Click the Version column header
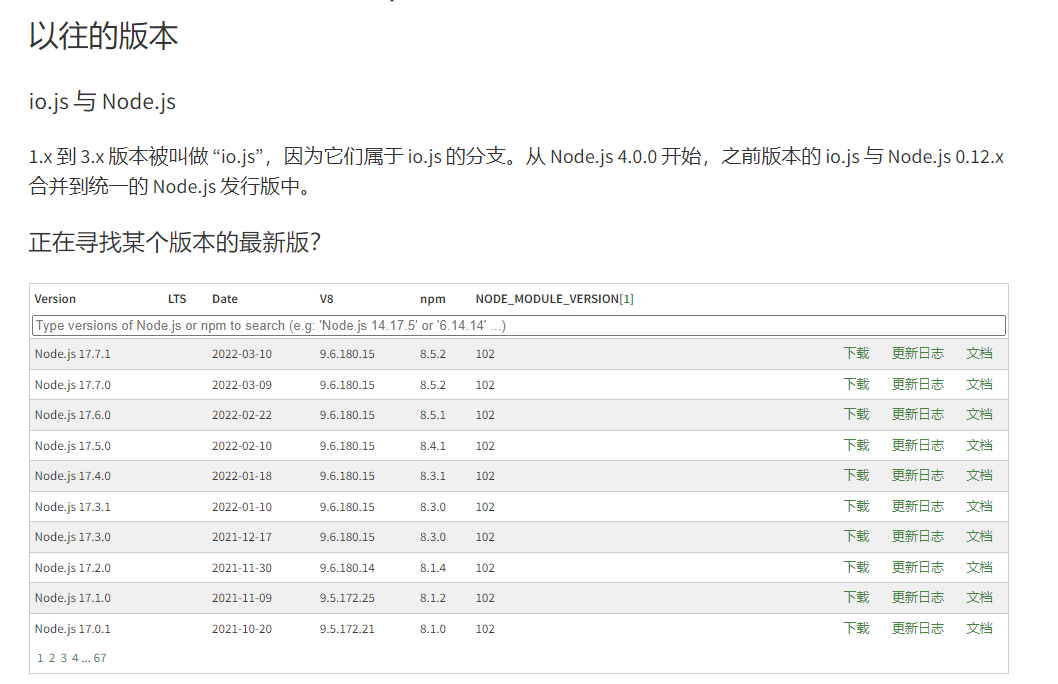1058x684 pixels. pyautogui.click(x=55, y=299)
